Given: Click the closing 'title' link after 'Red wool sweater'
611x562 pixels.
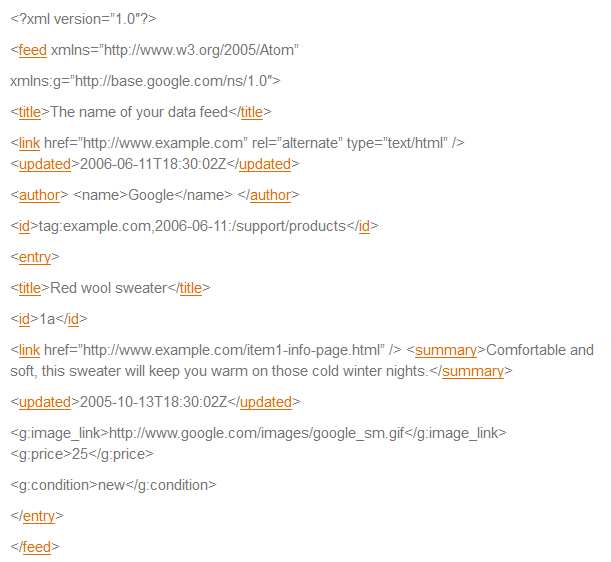Looking at the screenshot, I should pos(190,288).
